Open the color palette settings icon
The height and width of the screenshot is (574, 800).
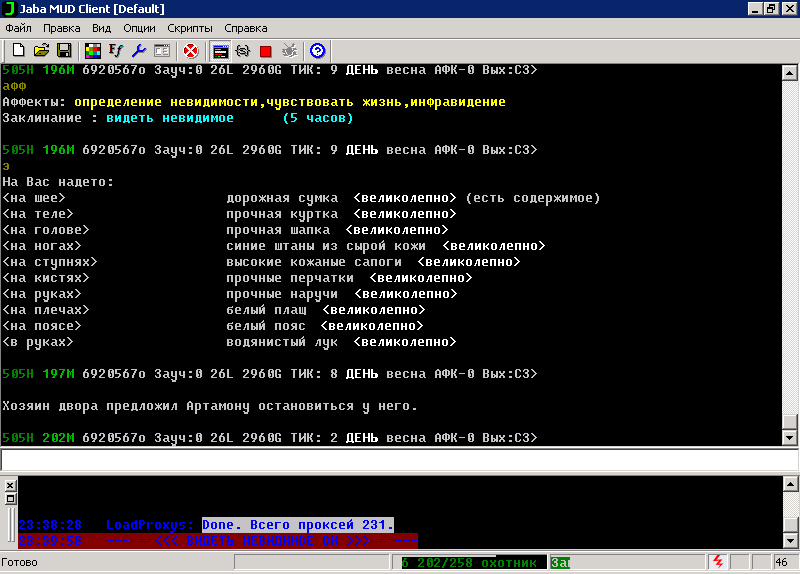[x=92, y=50]
